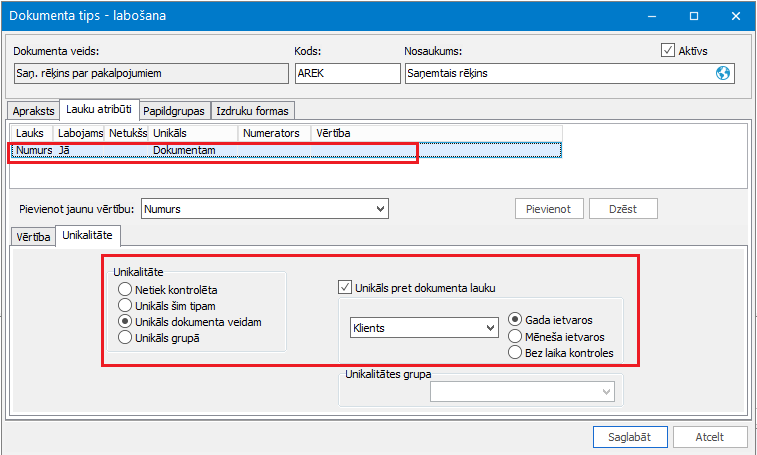This screenshot has width=757, height=455.
Task: Open the Izdruku formas tab
Action: point(252,111)
